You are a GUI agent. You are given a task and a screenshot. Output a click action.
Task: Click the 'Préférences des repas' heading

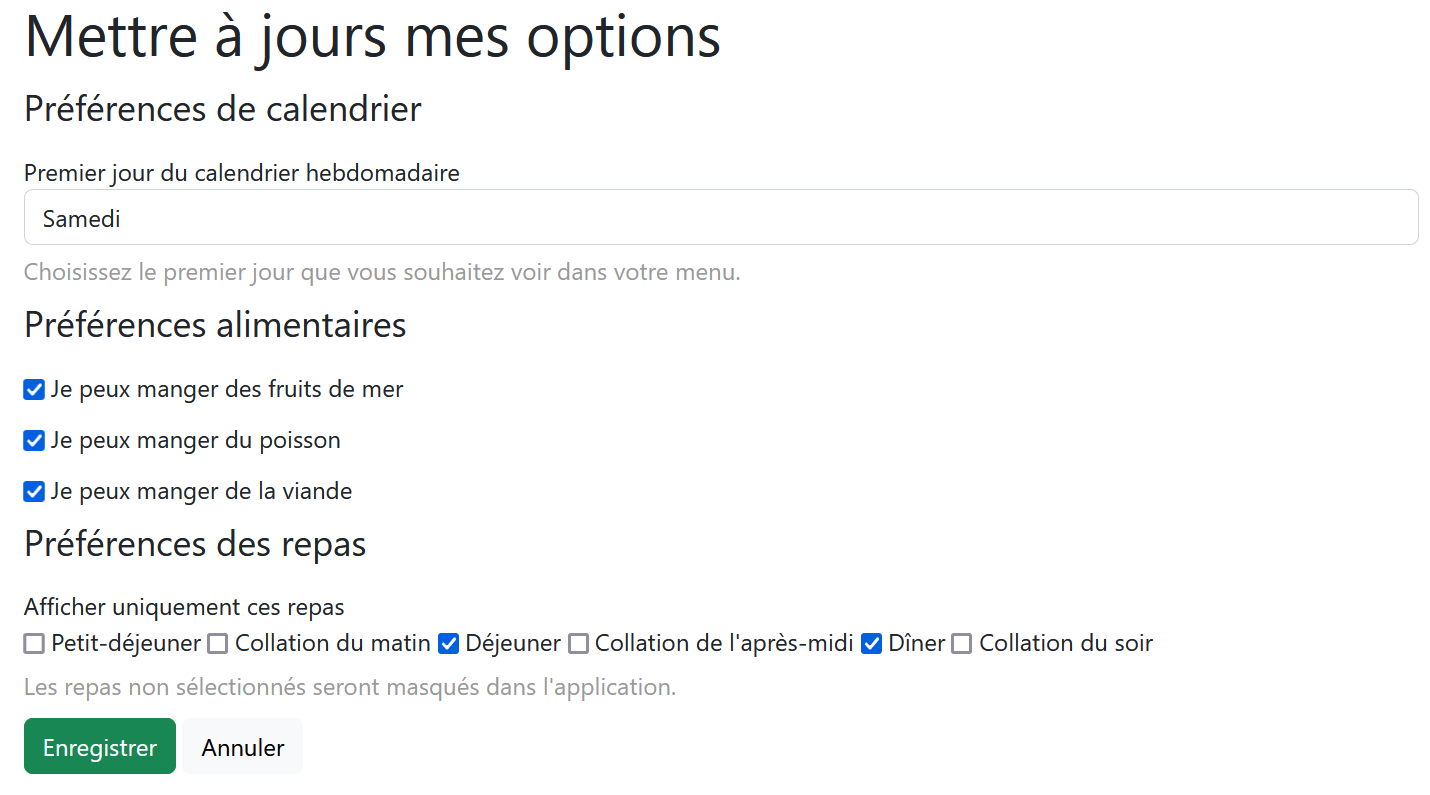pos(195,543)
